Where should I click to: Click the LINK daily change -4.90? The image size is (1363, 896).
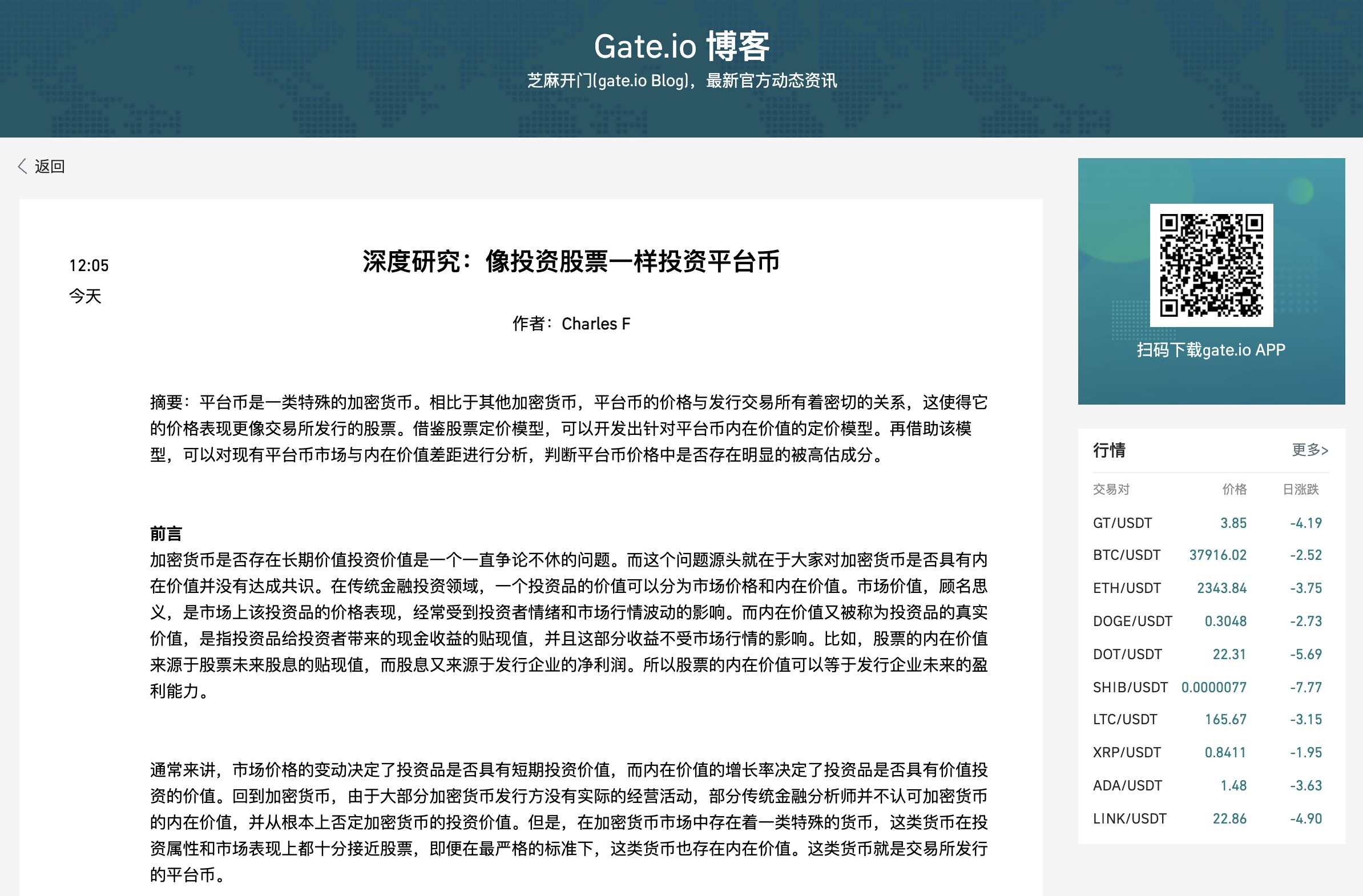pos(1306,819)
